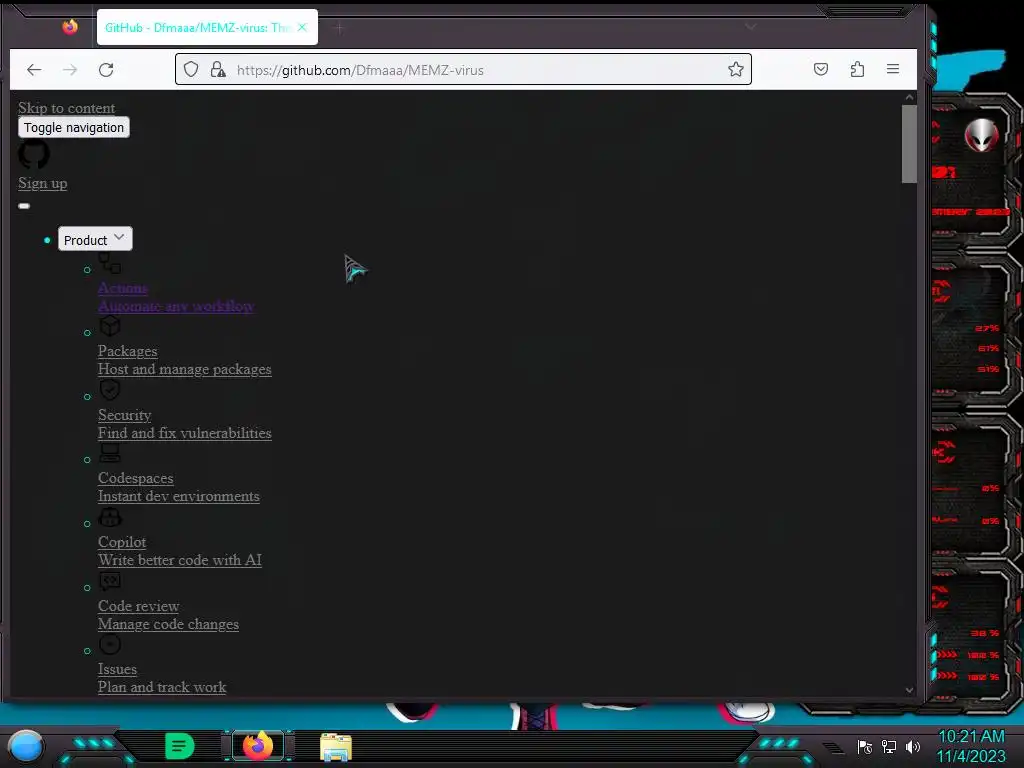
Task: Bookmark this page with the star icon
Action: click(735, 69)
